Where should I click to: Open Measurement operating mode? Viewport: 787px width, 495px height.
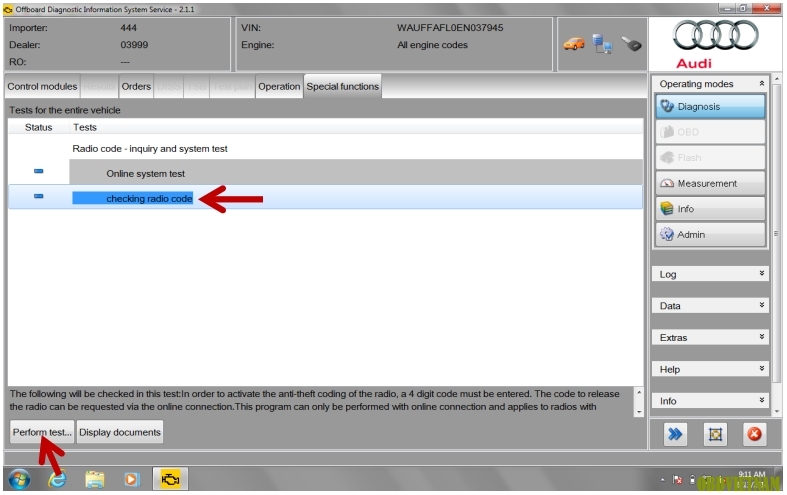(x=710, y=183)
